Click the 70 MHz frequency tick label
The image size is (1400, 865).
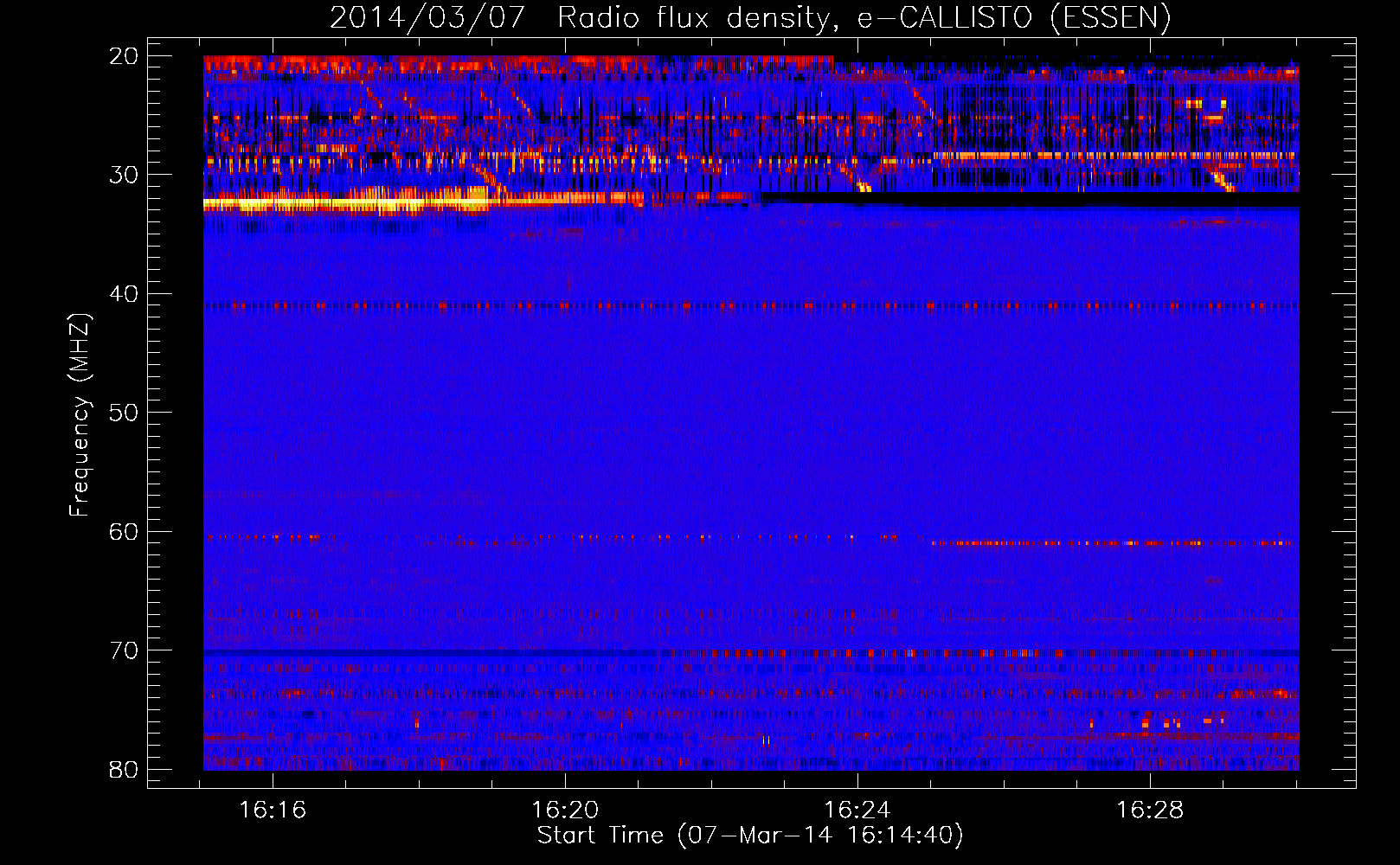click(x=124, y=650)
